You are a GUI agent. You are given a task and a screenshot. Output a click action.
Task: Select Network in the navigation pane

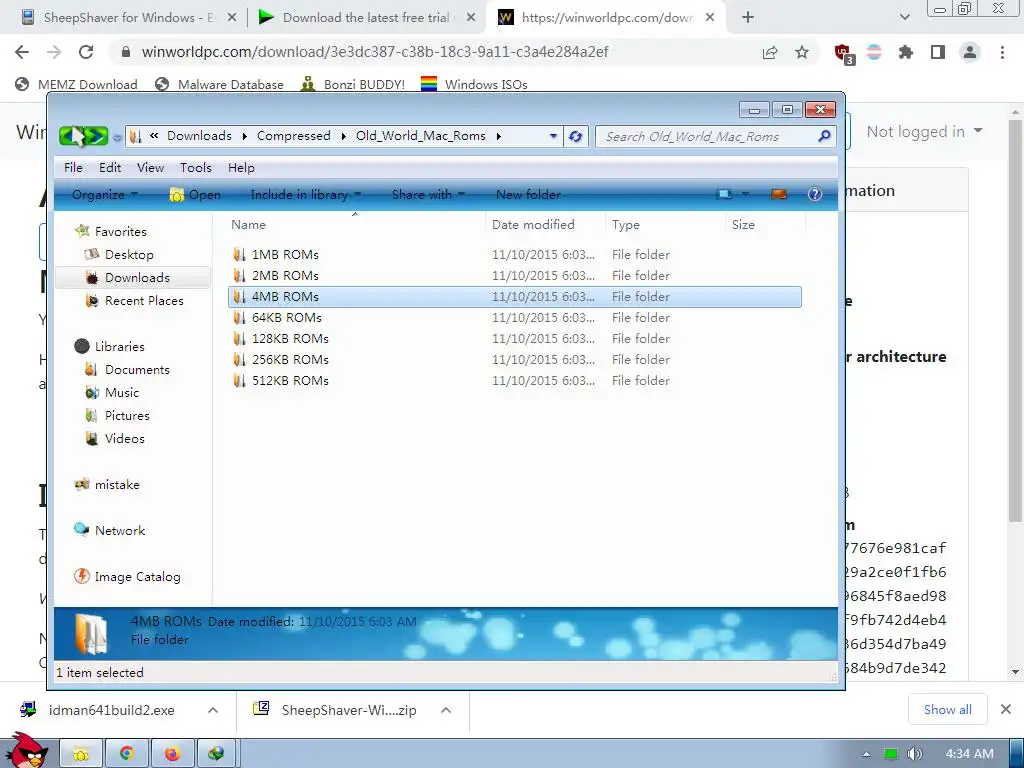(x=120, y=530)
